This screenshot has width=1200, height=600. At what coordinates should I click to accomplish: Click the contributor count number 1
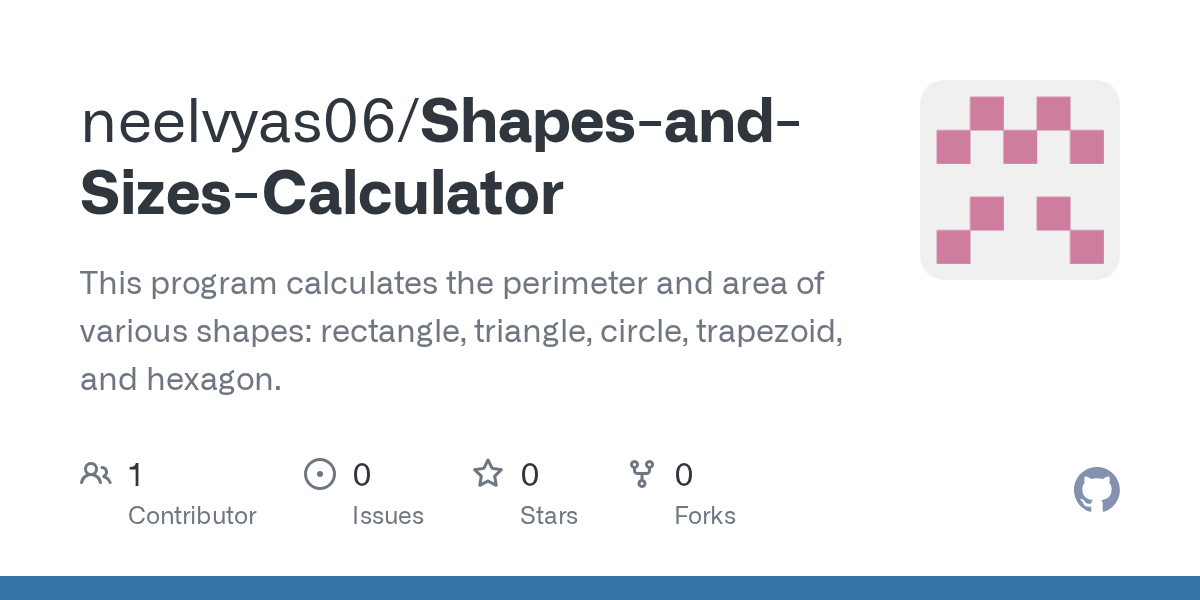[135, 475]
